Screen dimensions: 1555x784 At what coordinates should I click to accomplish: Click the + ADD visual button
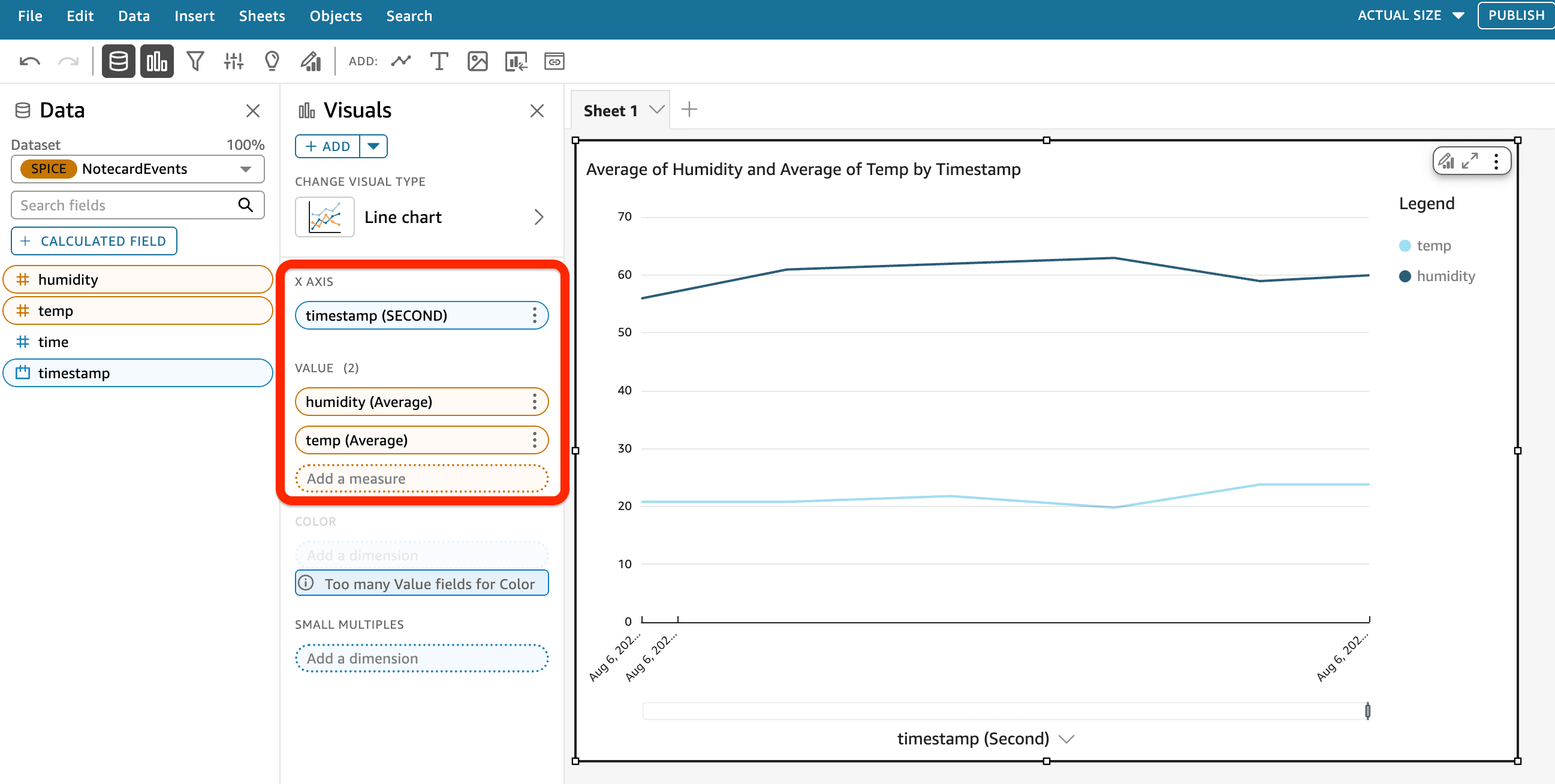click(328, 146)
